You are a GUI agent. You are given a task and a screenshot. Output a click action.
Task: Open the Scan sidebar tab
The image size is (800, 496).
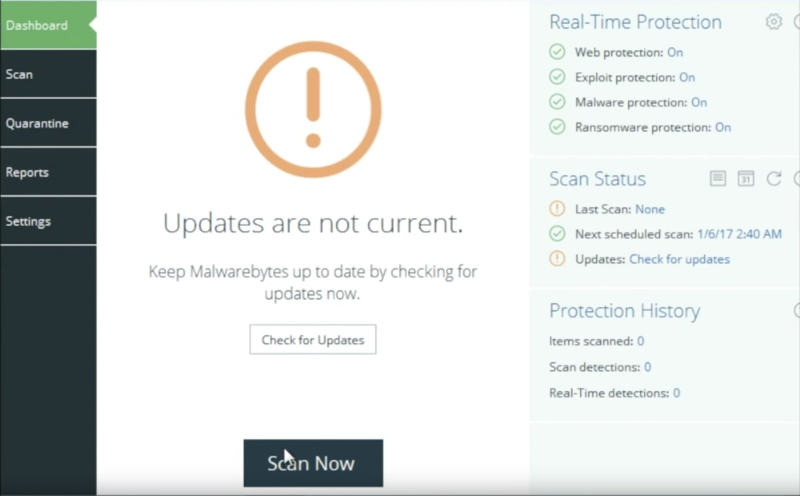coord(48,74)
